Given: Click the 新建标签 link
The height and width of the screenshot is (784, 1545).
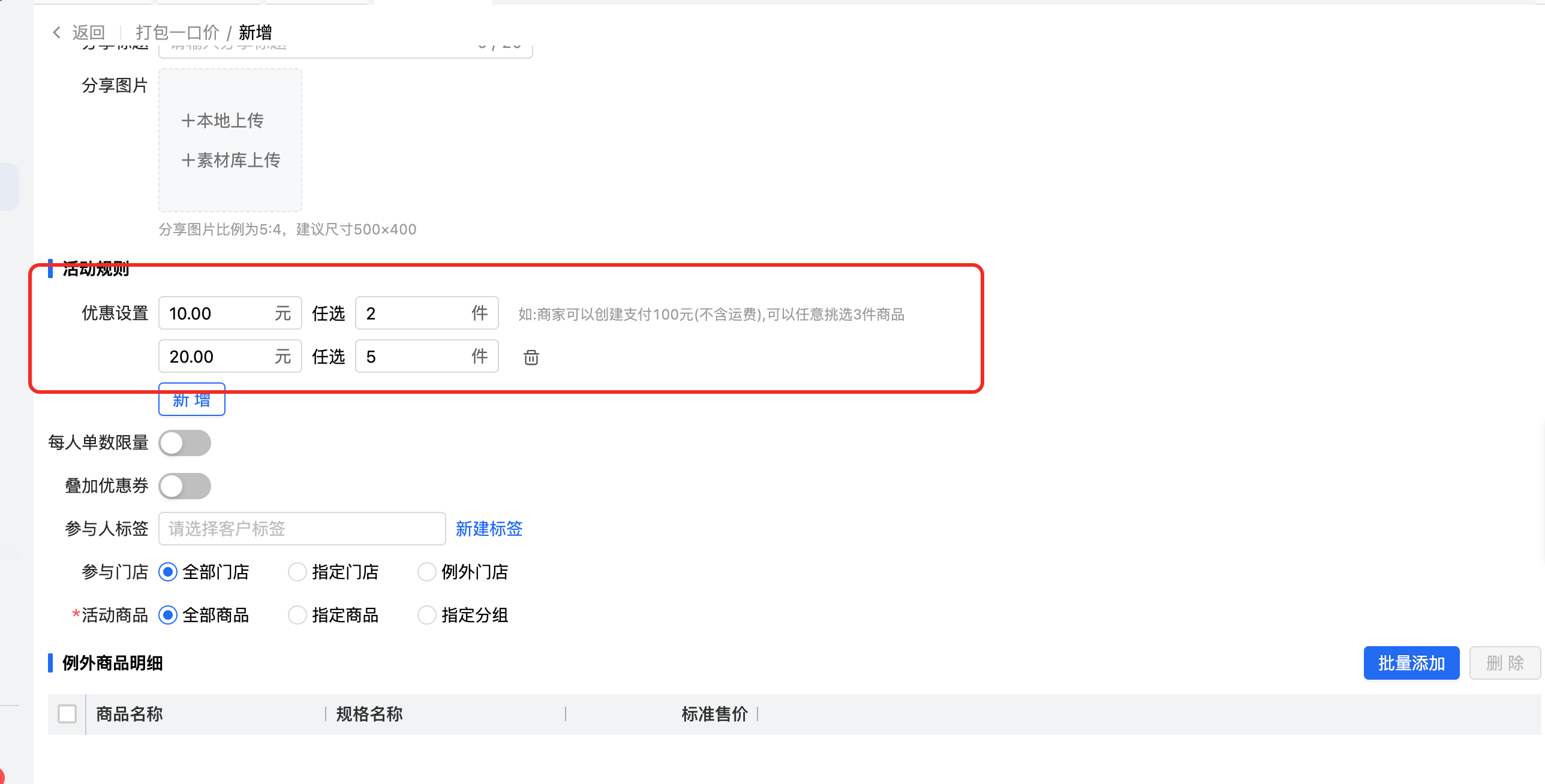Looking at the screenshot, I should coord(489,529).
